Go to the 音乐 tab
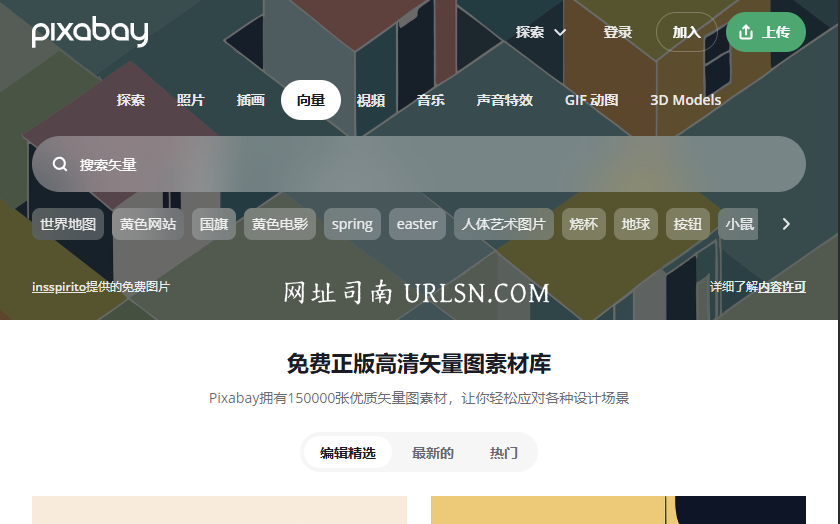The height and width of the screenshot is (524, 840). (x=431, y=100)
